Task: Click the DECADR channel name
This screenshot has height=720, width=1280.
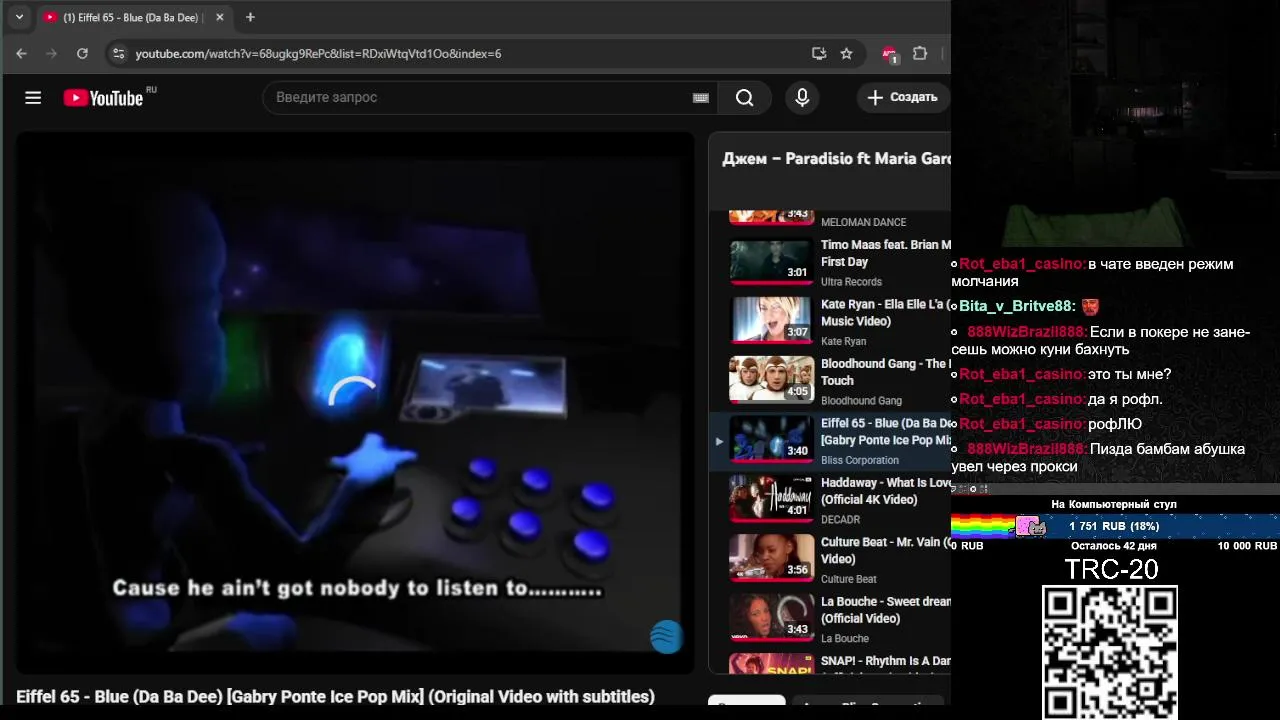Action: (840, 519)
